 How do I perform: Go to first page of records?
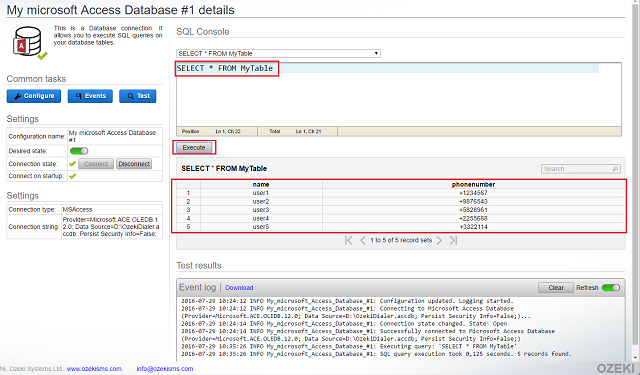pyautogui.click(x=349, y=240)
